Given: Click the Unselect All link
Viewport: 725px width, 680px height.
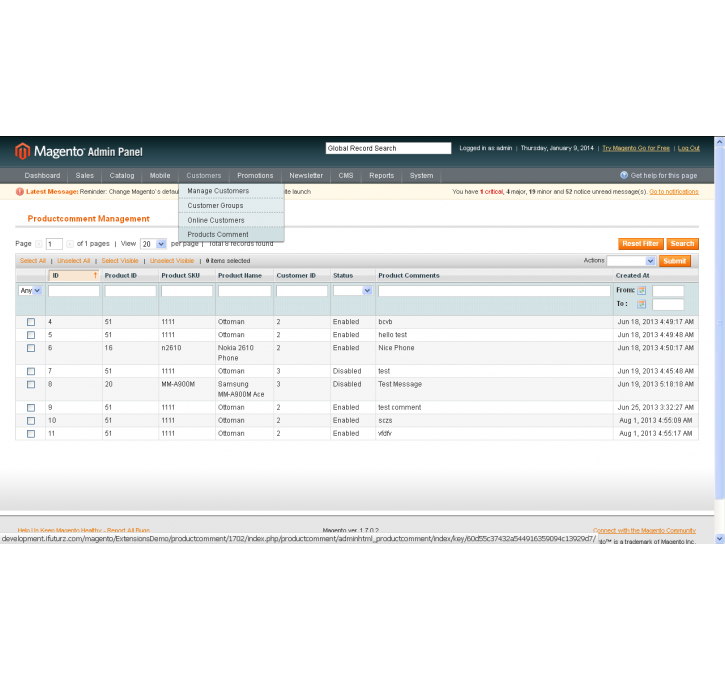Looking at the screenshot, I should pyautogui.click(x=74, y=261).
